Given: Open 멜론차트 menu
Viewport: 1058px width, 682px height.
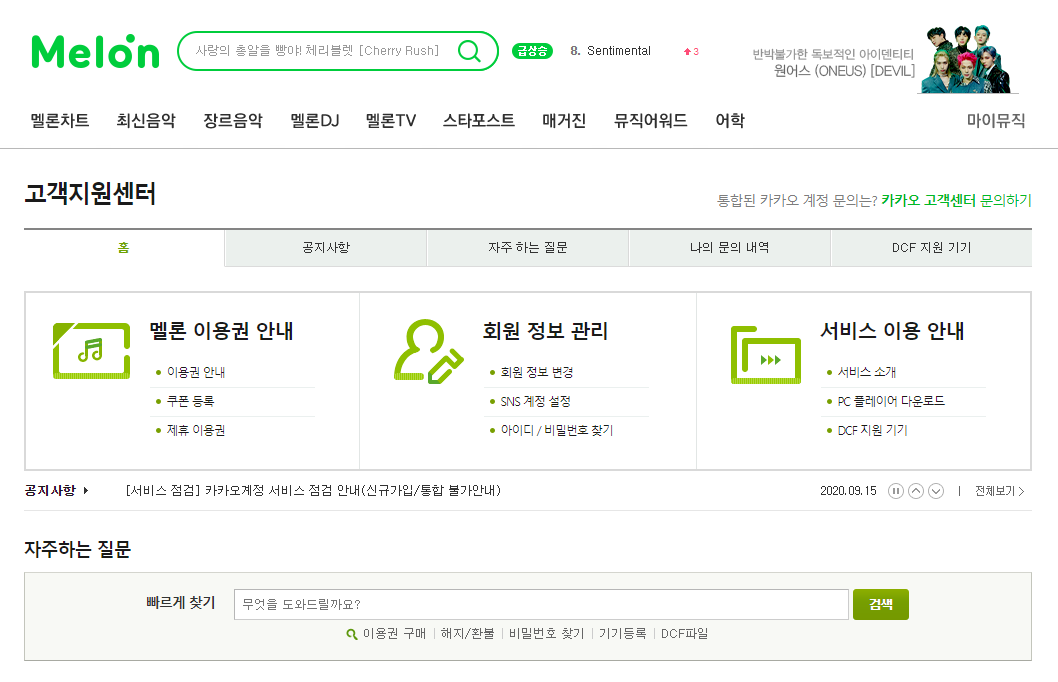Looking at the screenshot, I should pyautogui.click(x=59, y=121).
